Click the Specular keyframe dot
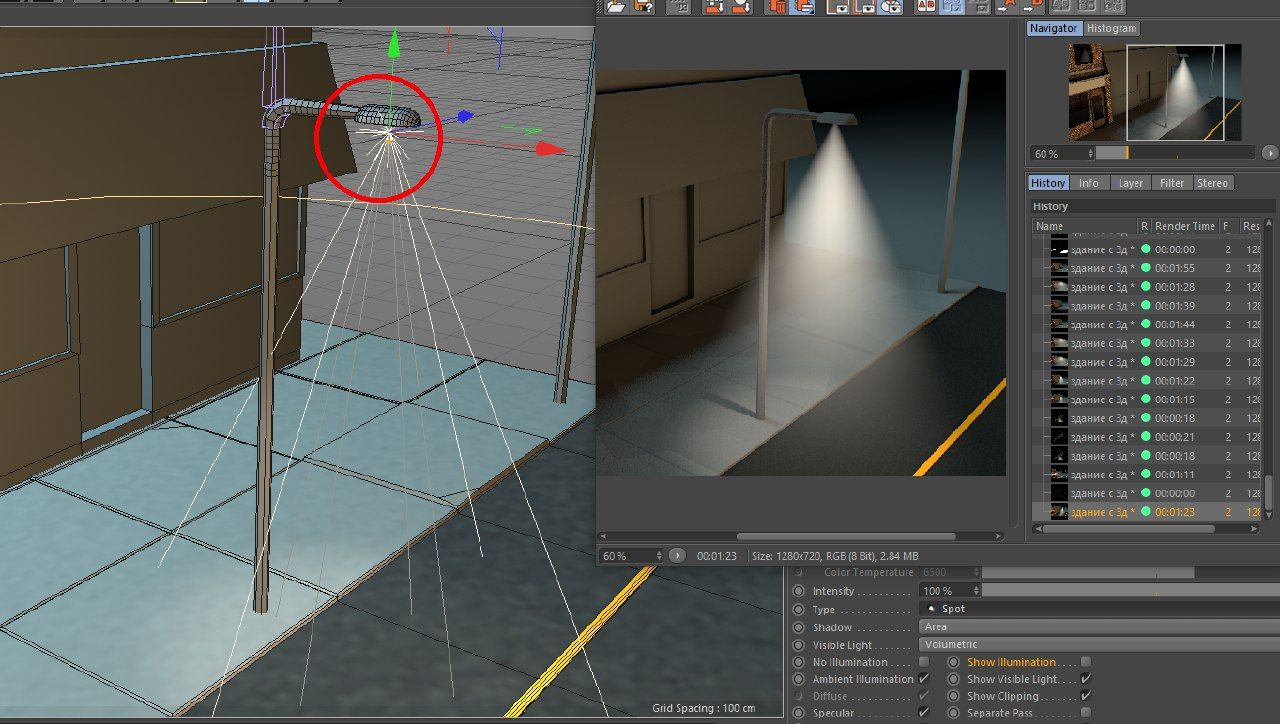The image size is (1280, 724). pos(798,713)
